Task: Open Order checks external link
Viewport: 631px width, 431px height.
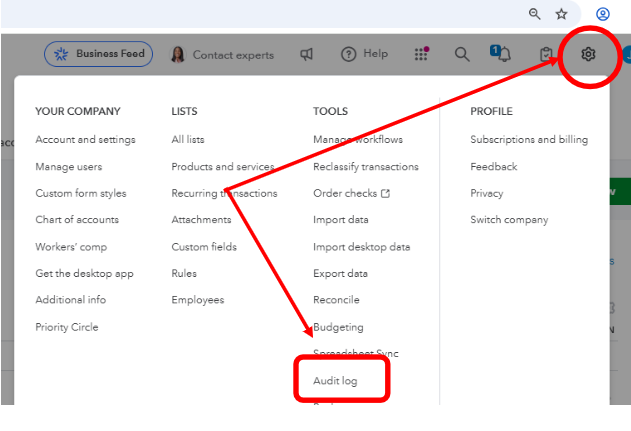Action: coord(352,194)
